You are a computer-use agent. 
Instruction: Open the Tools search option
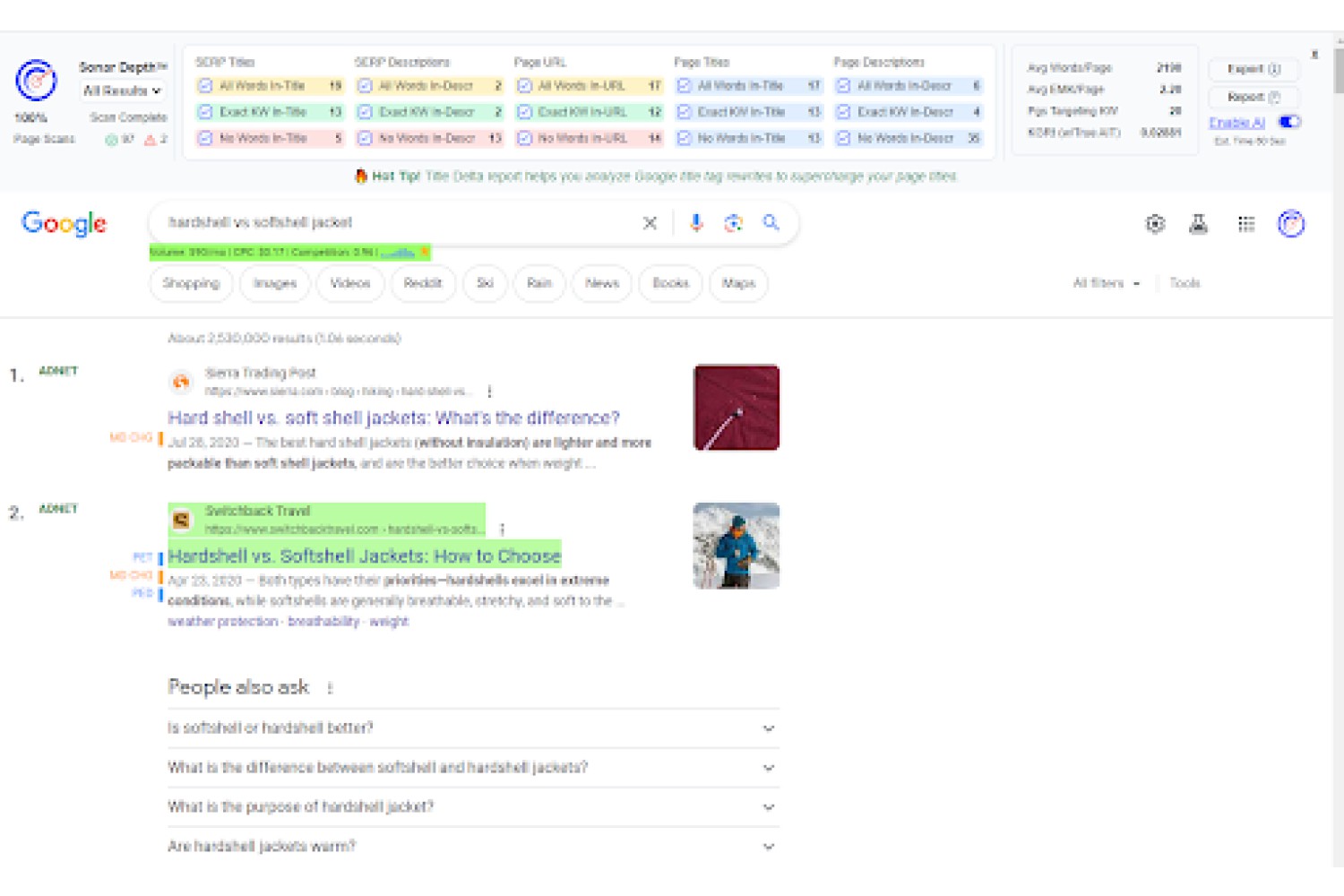(1185, 283)
